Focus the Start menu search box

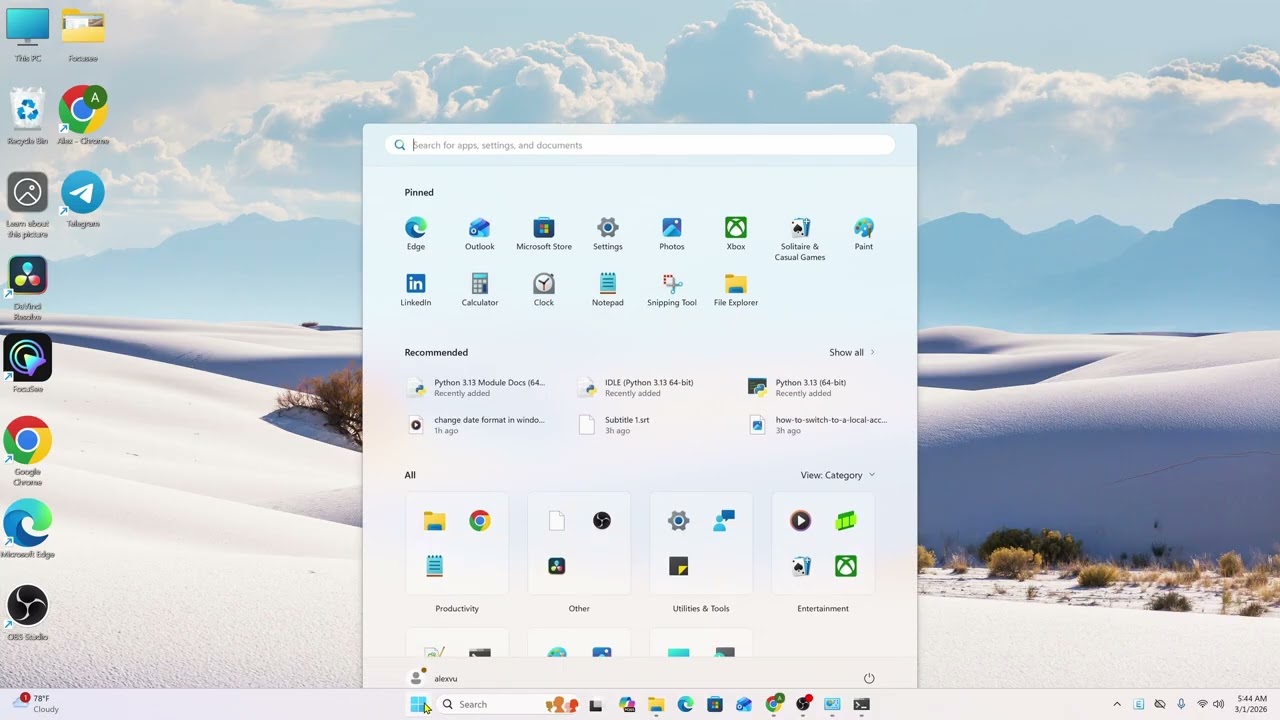point(640,145)
